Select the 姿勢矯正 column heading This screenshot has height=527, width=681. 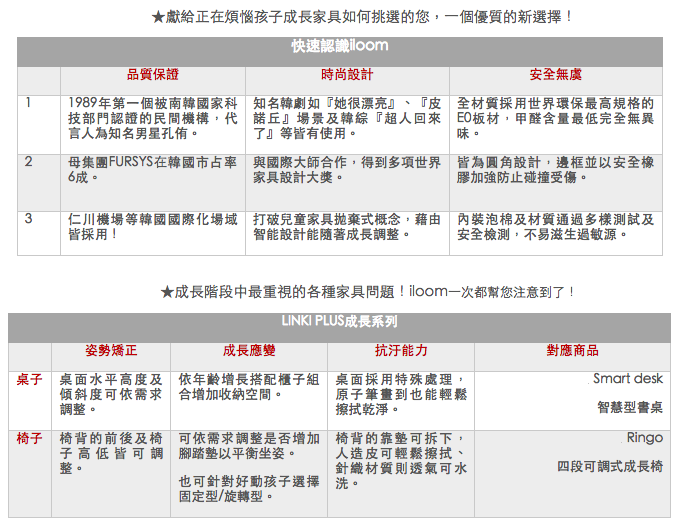click(x=111, y=350)
